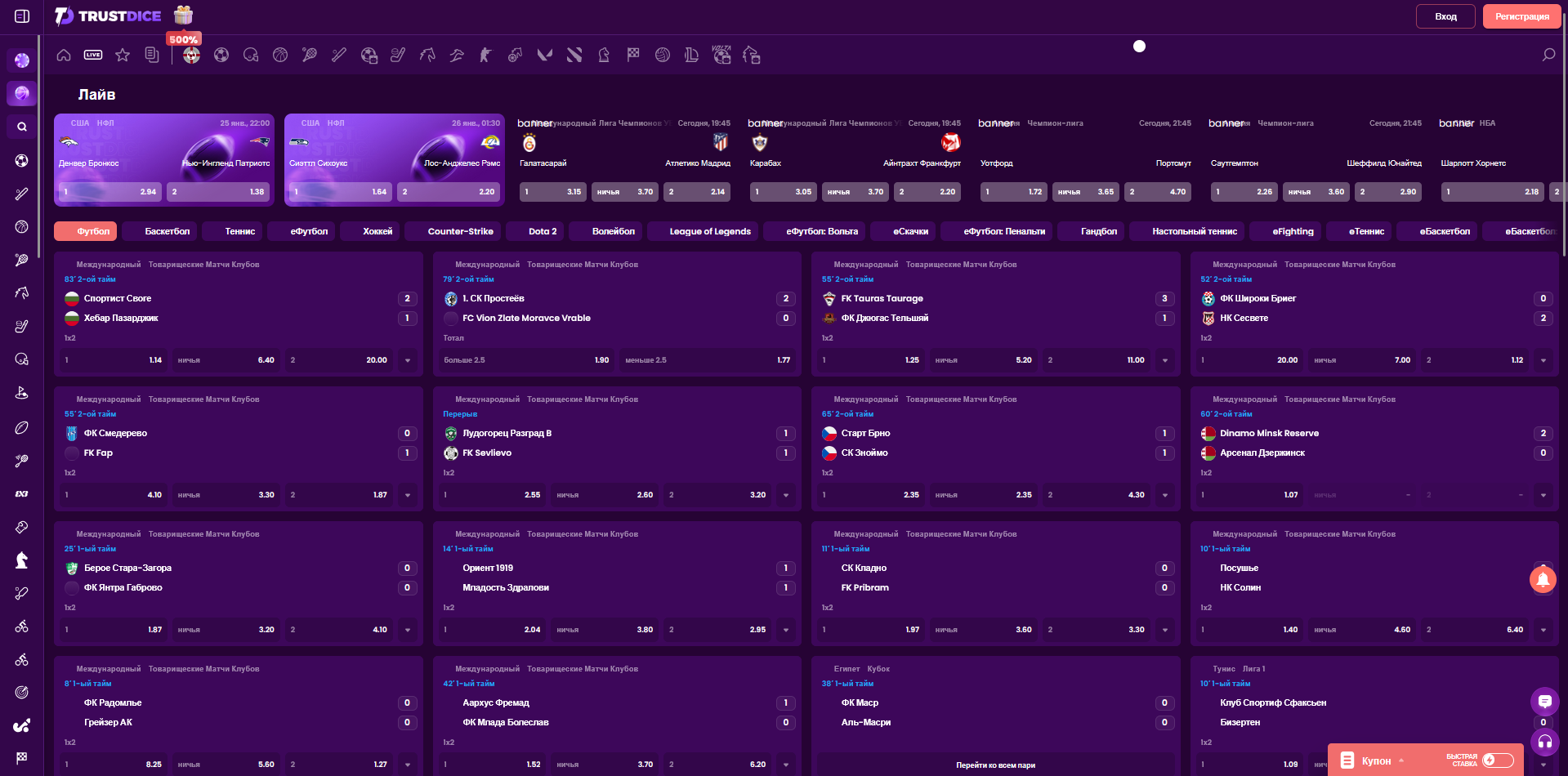
Task: Click the TrustDice logo
Action: [x=106, y=16]
